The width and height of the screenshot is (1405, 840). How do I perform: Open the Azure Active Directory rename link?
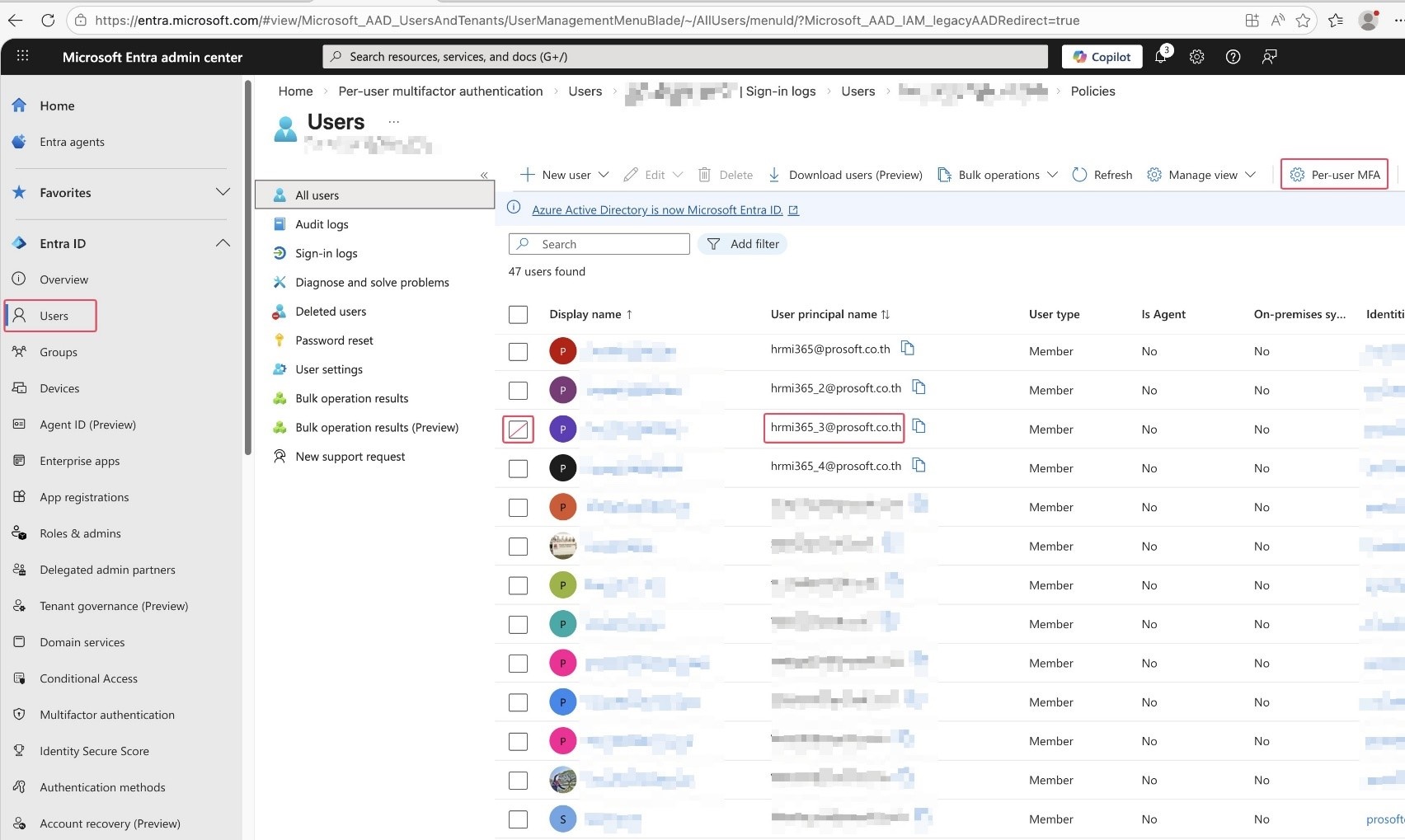[657, 210]
